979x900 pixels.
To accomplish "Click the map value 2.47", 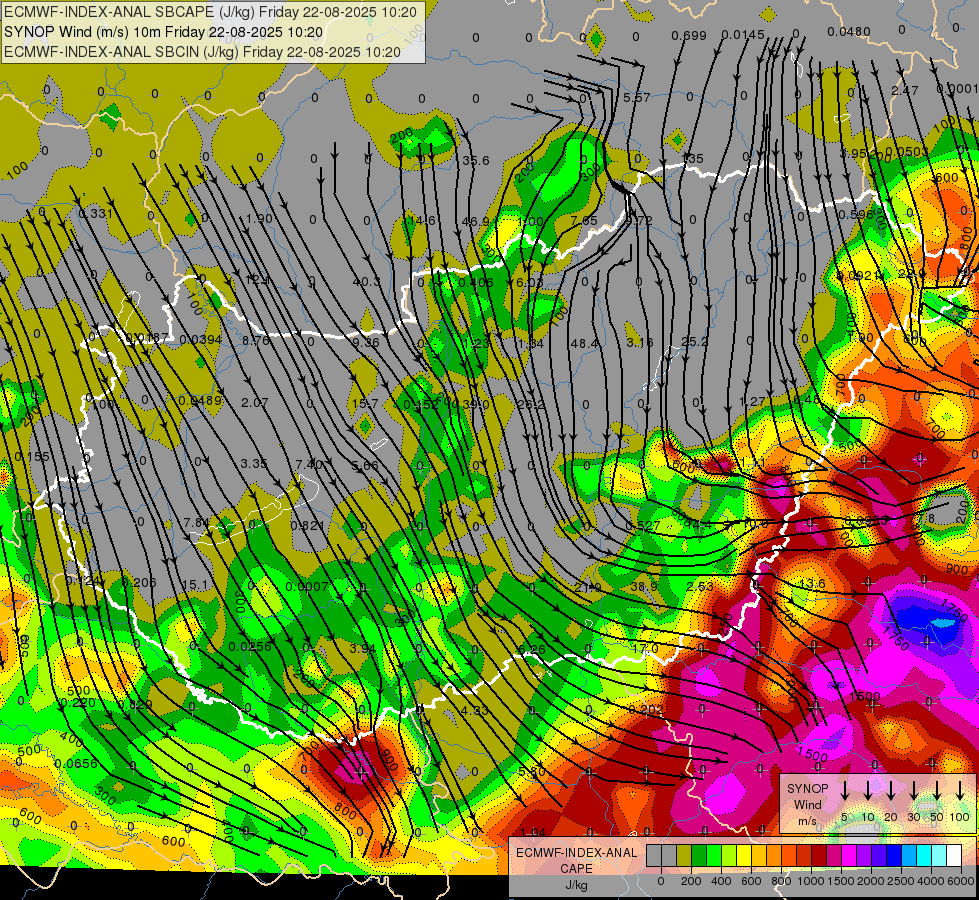I will click(905, 91).
